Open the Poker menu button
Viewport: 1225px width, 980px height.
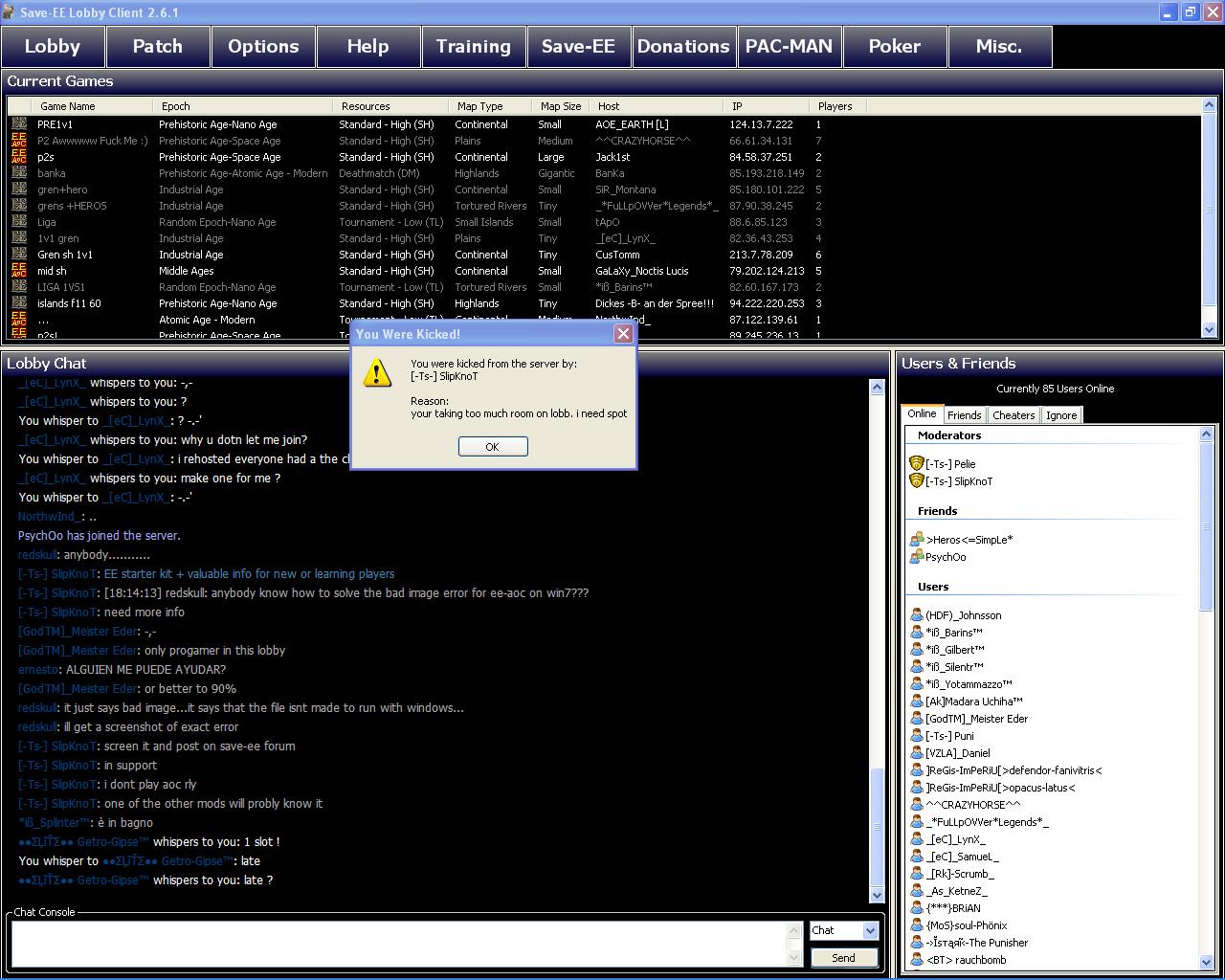pos(894,46)
